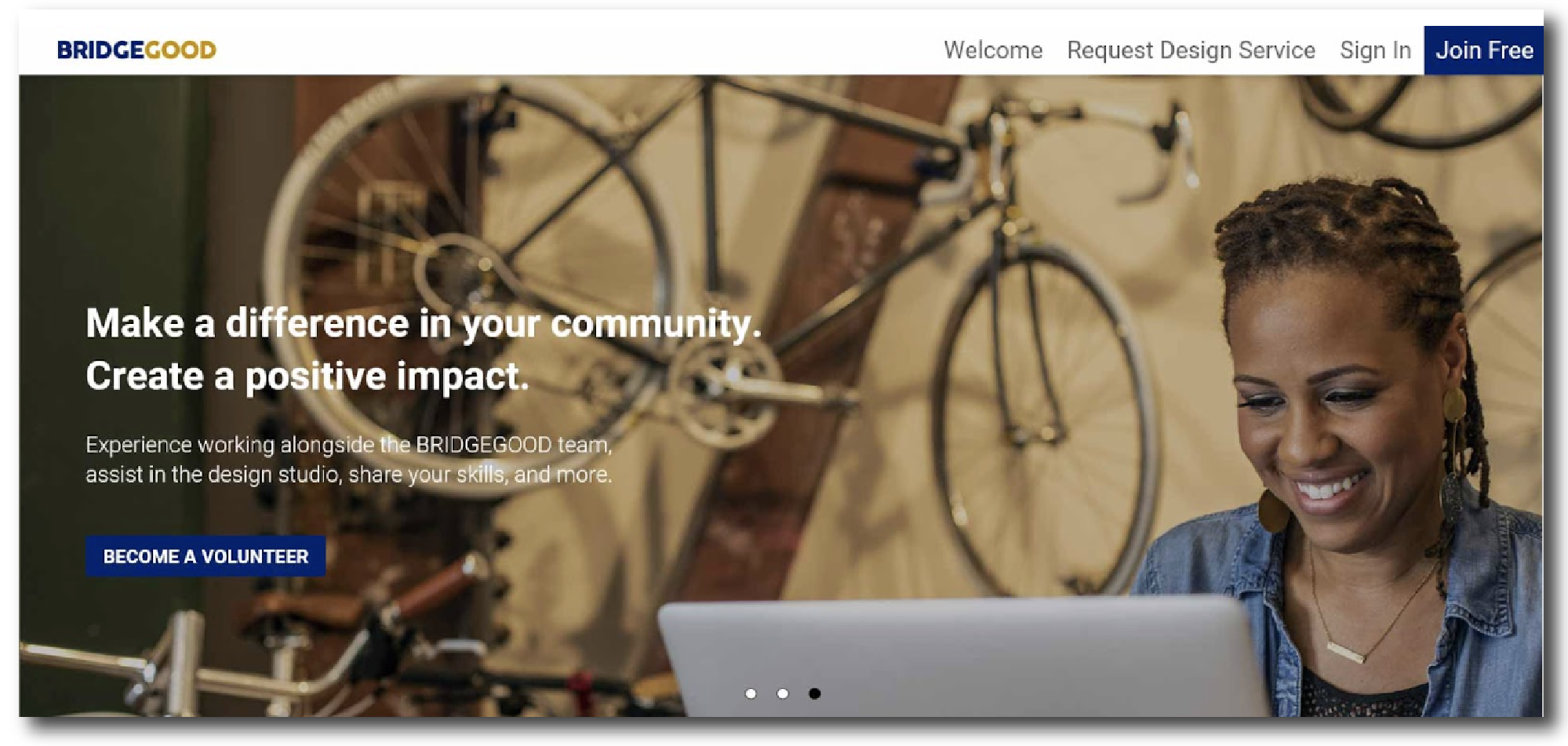Select the second carousel slide dot
1568x746 pixels.
coord(782,693)
